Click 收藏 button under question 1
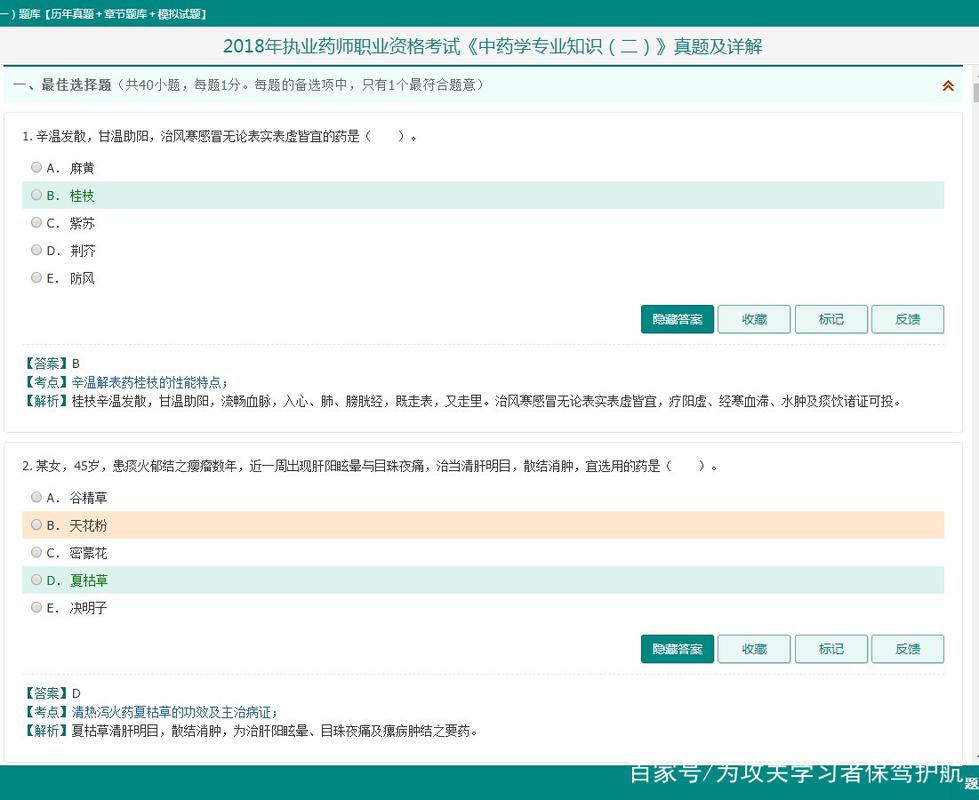This screenshot has height=800, width=979. pyautogui.click(x=754, y=319)
